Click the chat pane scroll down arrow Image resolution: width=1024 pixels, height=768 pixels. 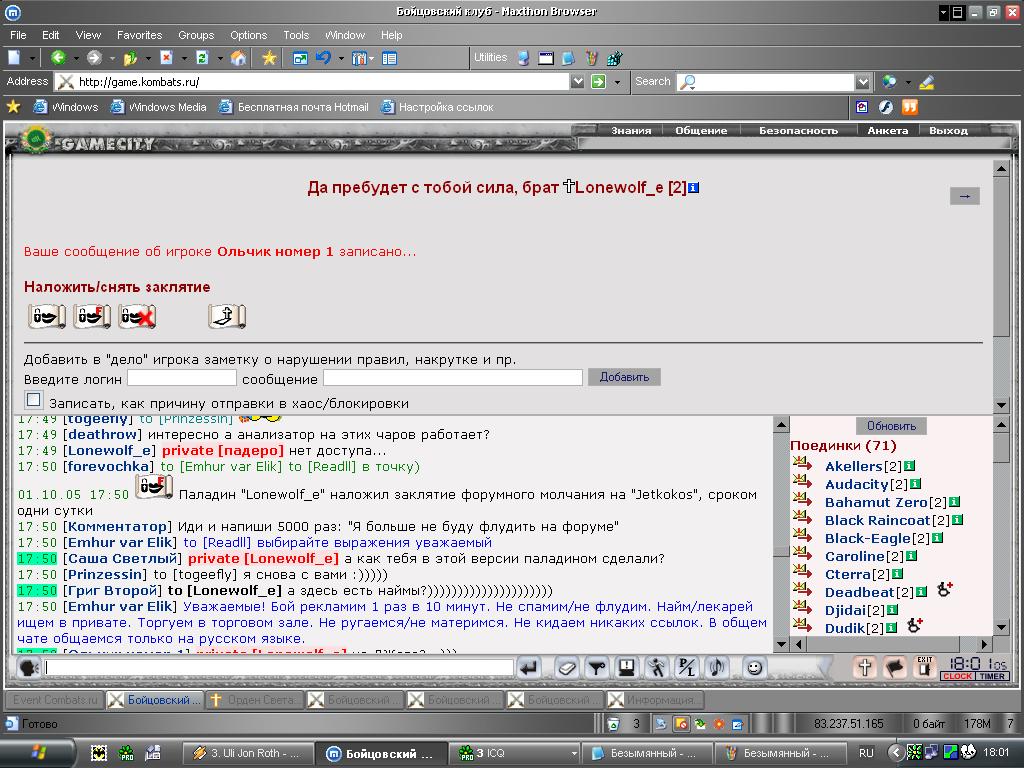tap(780, 644)
